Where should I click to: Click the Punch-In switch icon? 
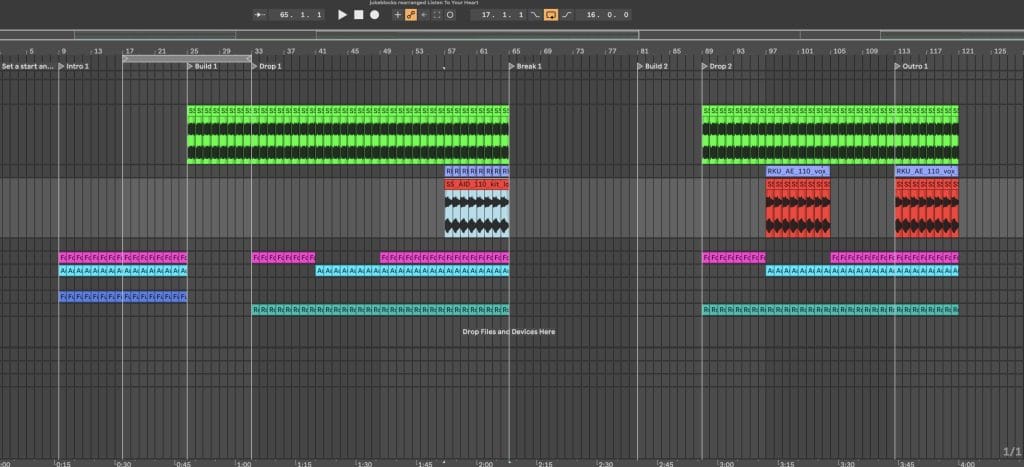point(534,15)
